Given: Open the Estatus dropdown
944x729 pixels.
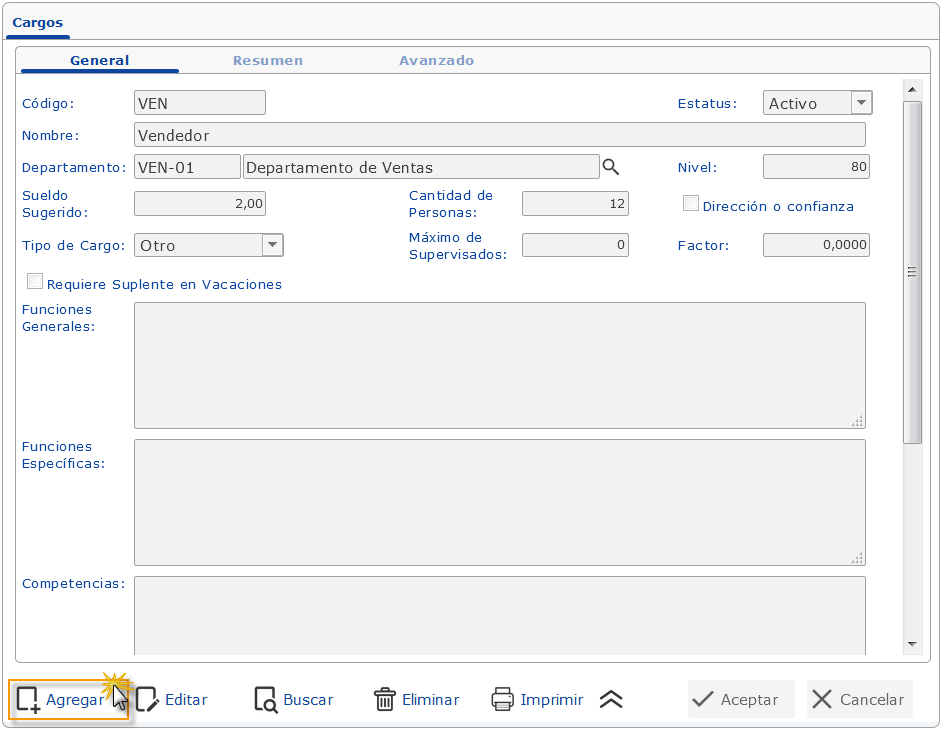Looking at the screenshot, I should pyautogui.click(x=861, y=102).
